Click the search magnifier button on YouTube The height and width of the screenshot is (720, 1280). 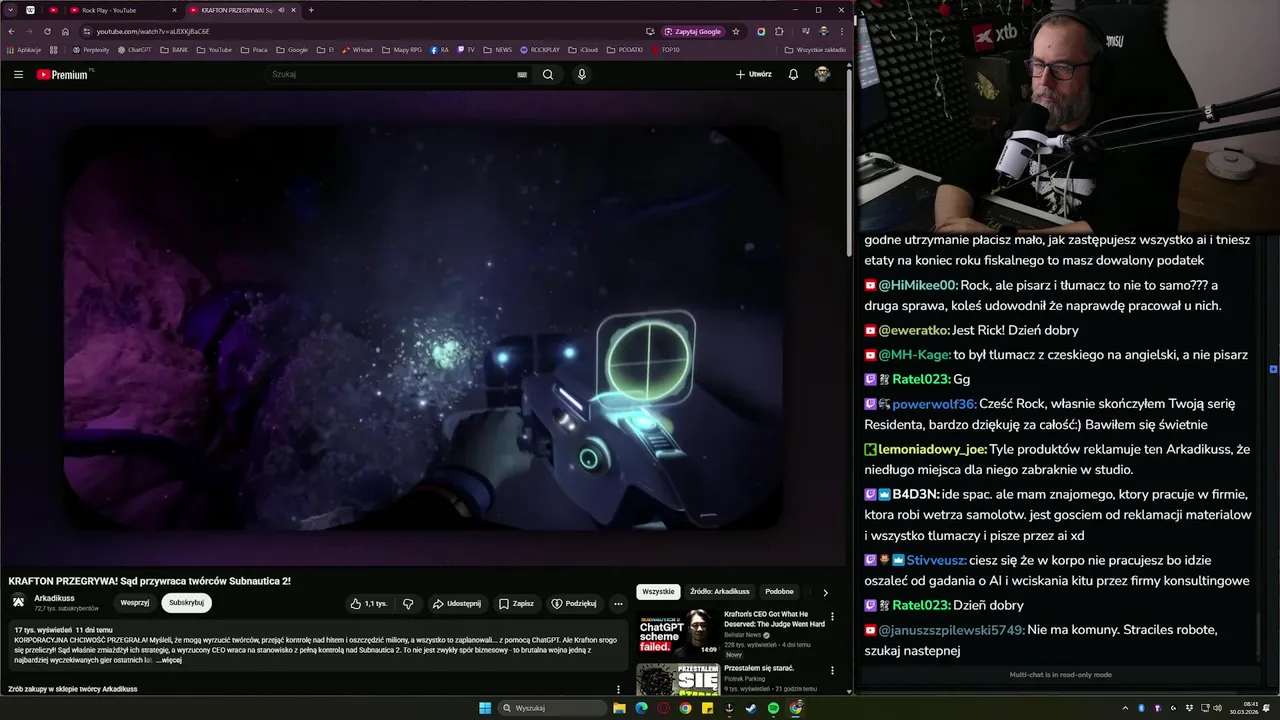tap(548, 74)
